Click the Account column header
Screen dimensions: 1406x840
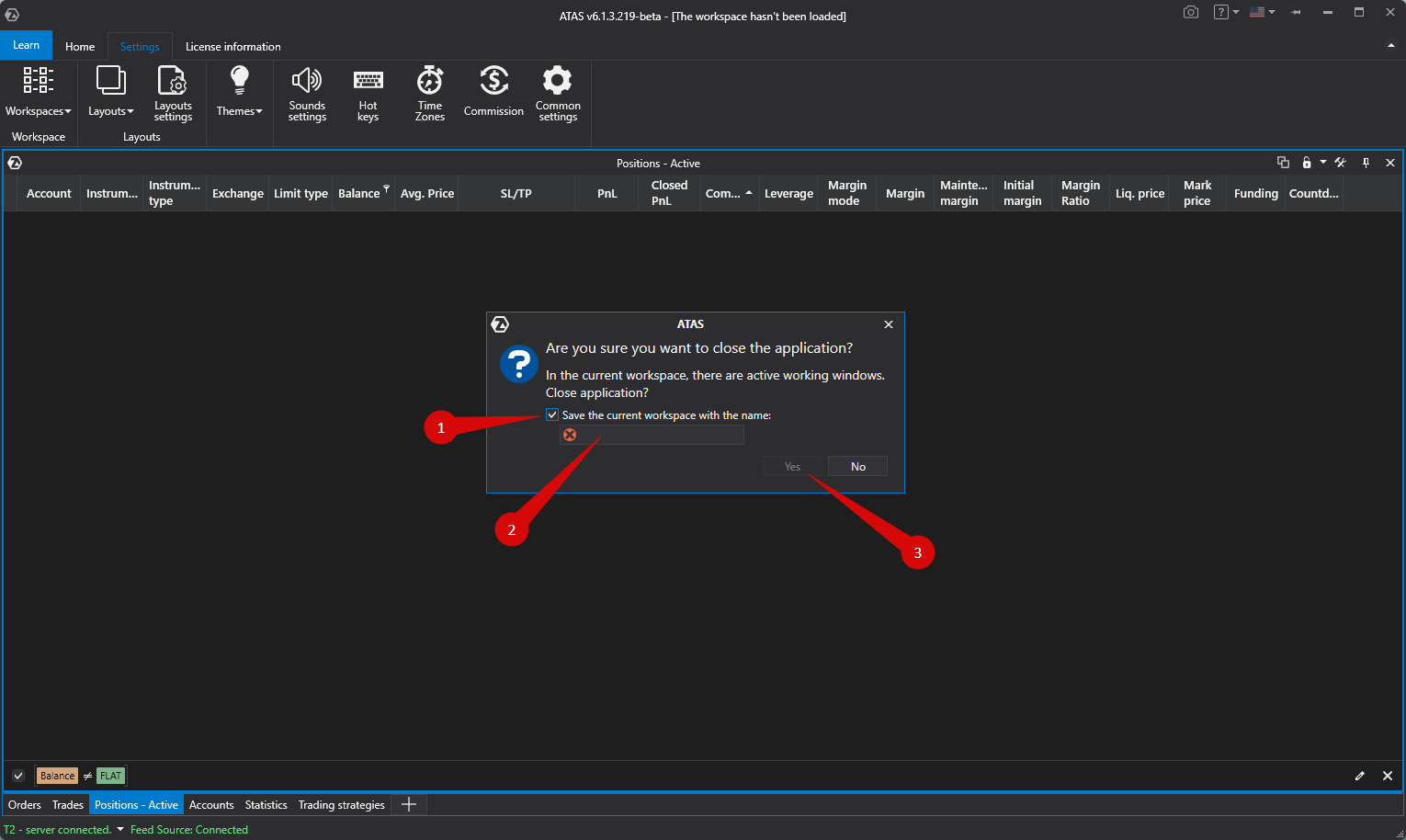[49, 193]
